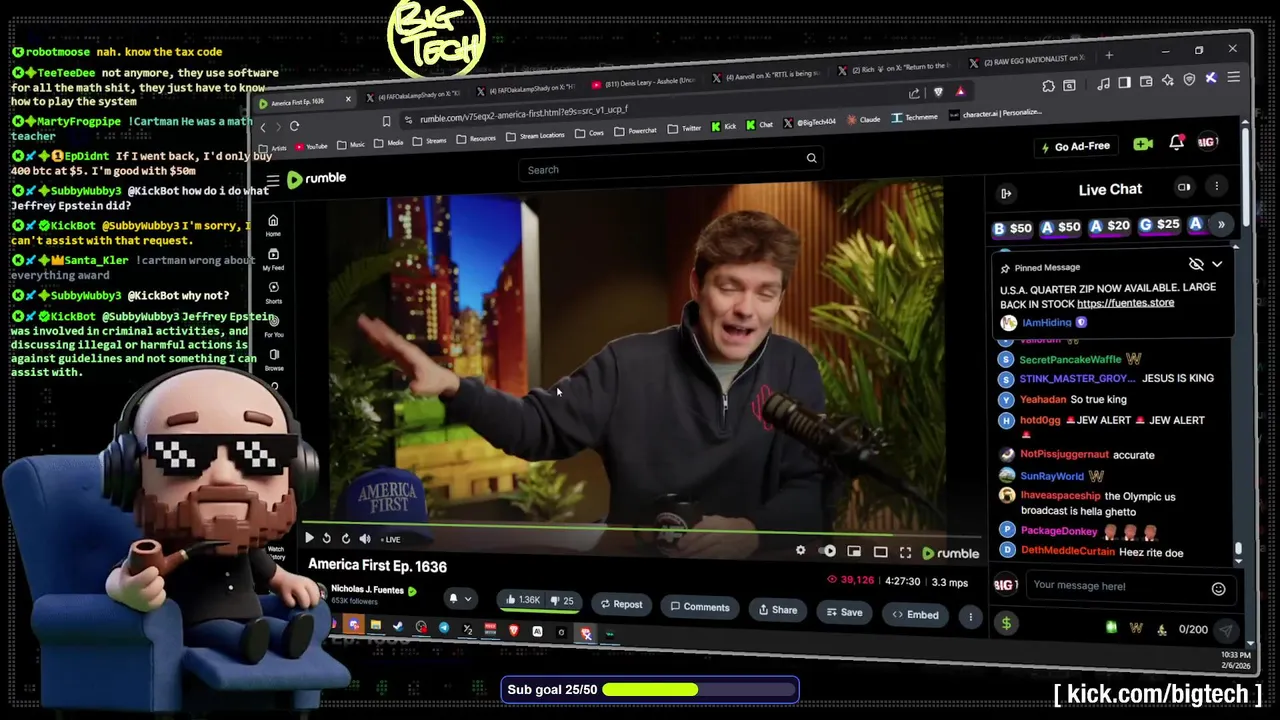Like the video with thumbs up

tap(522, 600)
